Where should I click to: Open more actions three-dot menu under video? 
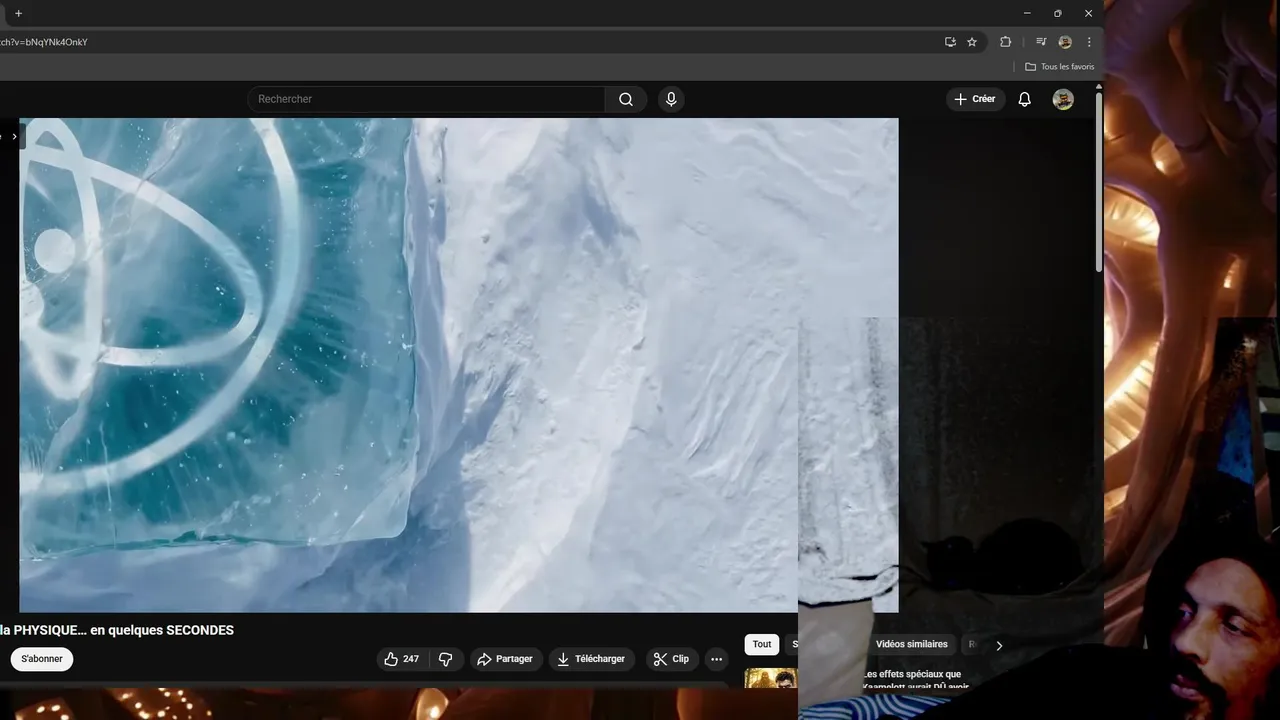(x=716, y=659)
